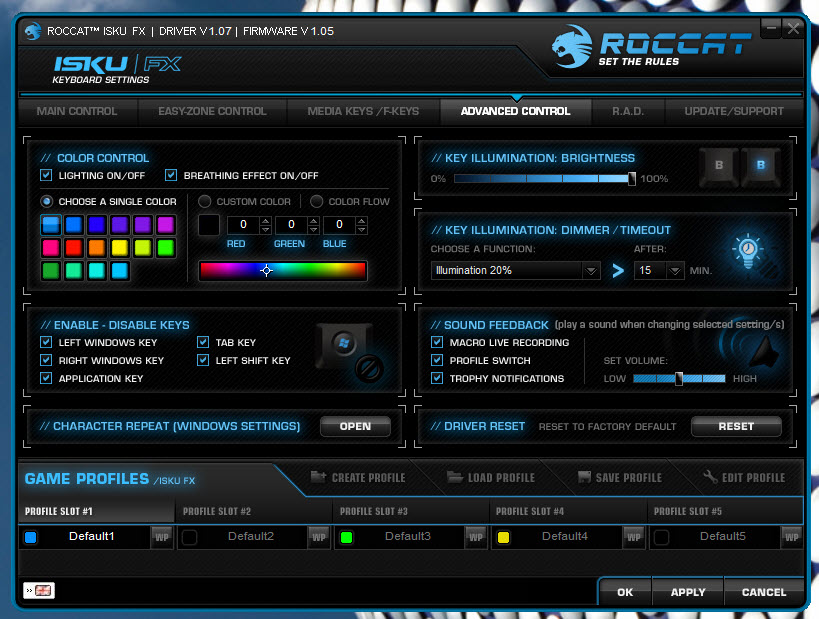Image resolution: width=819 pixels, height=619 pixels.
Task: Select Color Flow radio button
Action: click(x=316, y=201)
